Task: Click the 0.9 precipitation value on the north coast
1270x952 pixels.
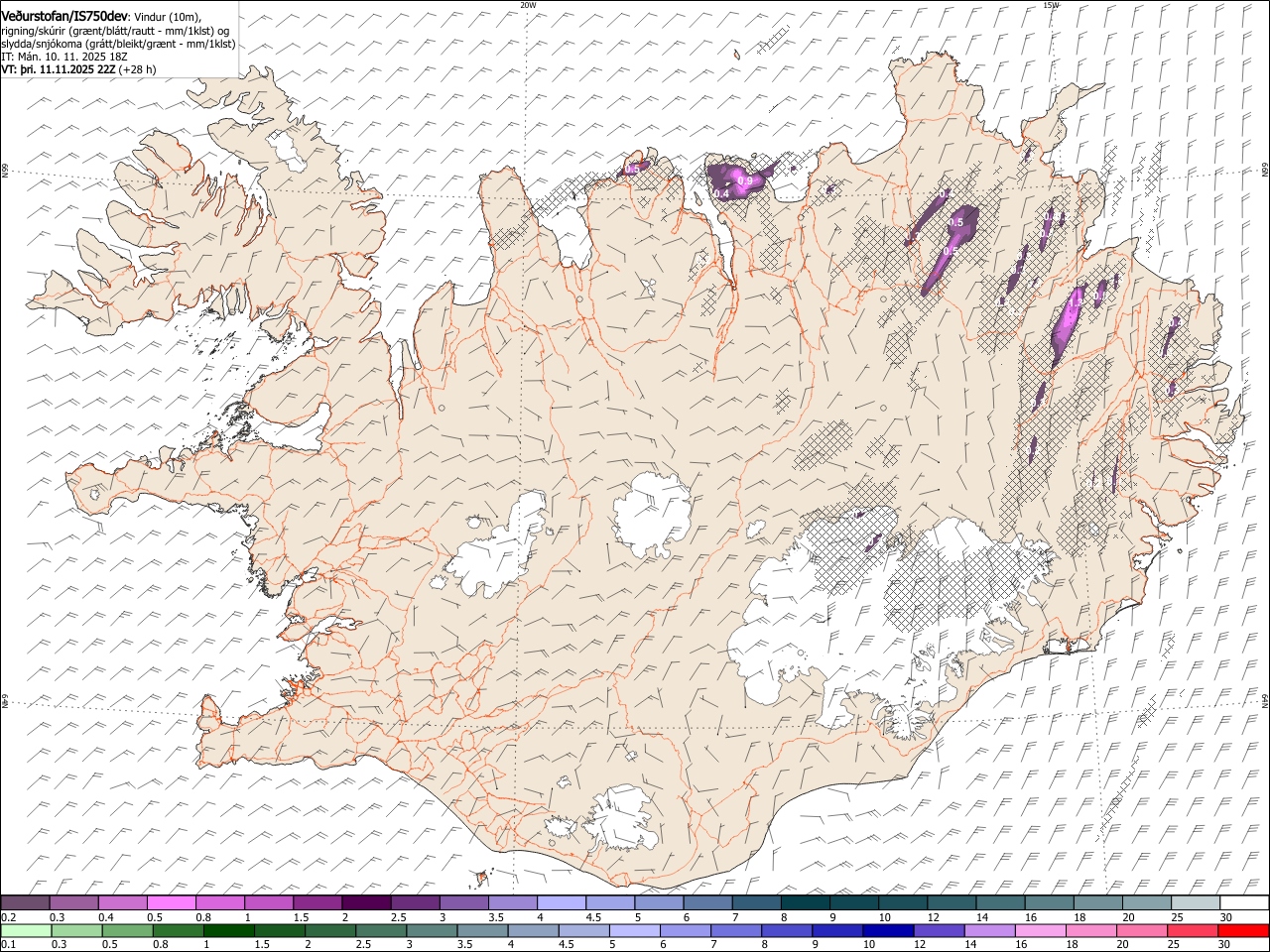Action: click(744, 181)
